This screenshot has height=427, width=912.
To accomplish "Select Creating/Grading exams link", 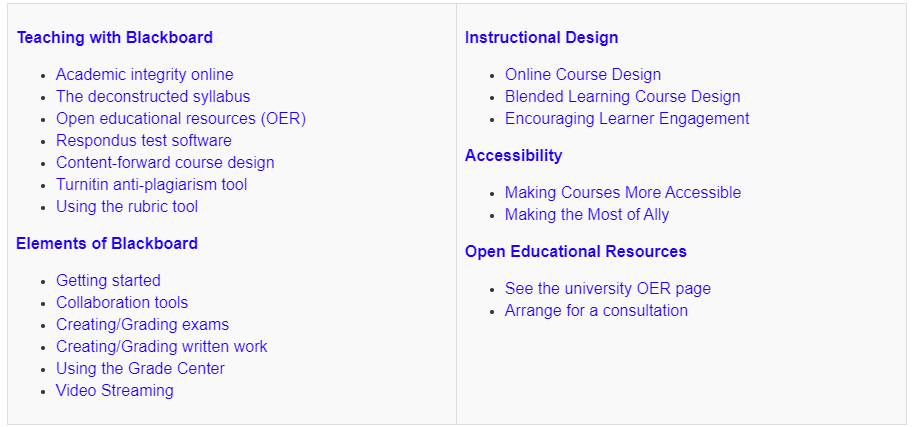I will 142,324.
